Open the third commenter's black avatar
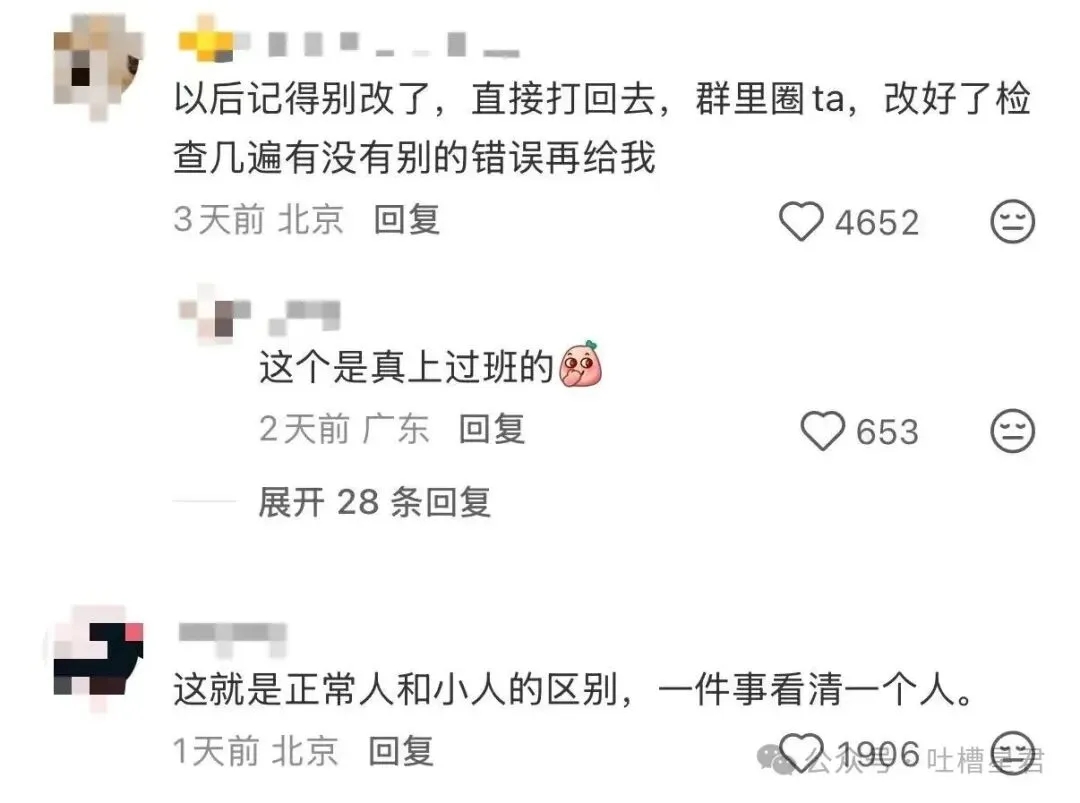1080x803 pixels. coord(98,659)
